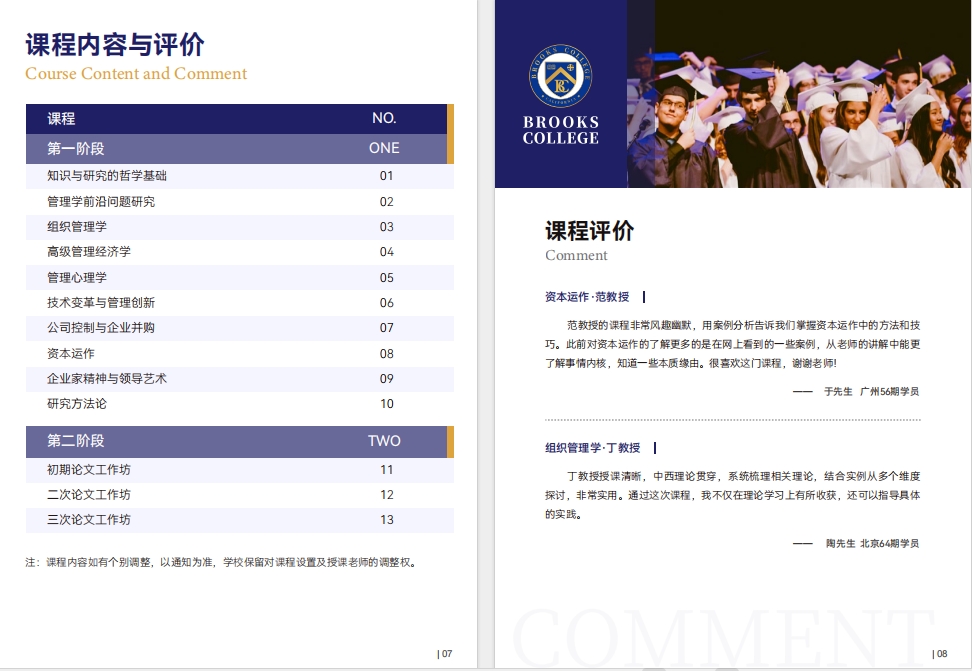Screen dimensions: 972x671
Task: Click the BROOKS COLLEGE wordmark
Action: tap(561, 130)
